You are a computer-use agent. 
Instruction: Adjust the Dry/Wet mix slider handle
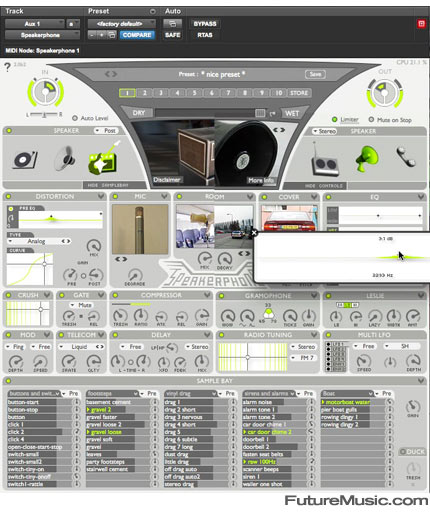click(x=260, y=113)
